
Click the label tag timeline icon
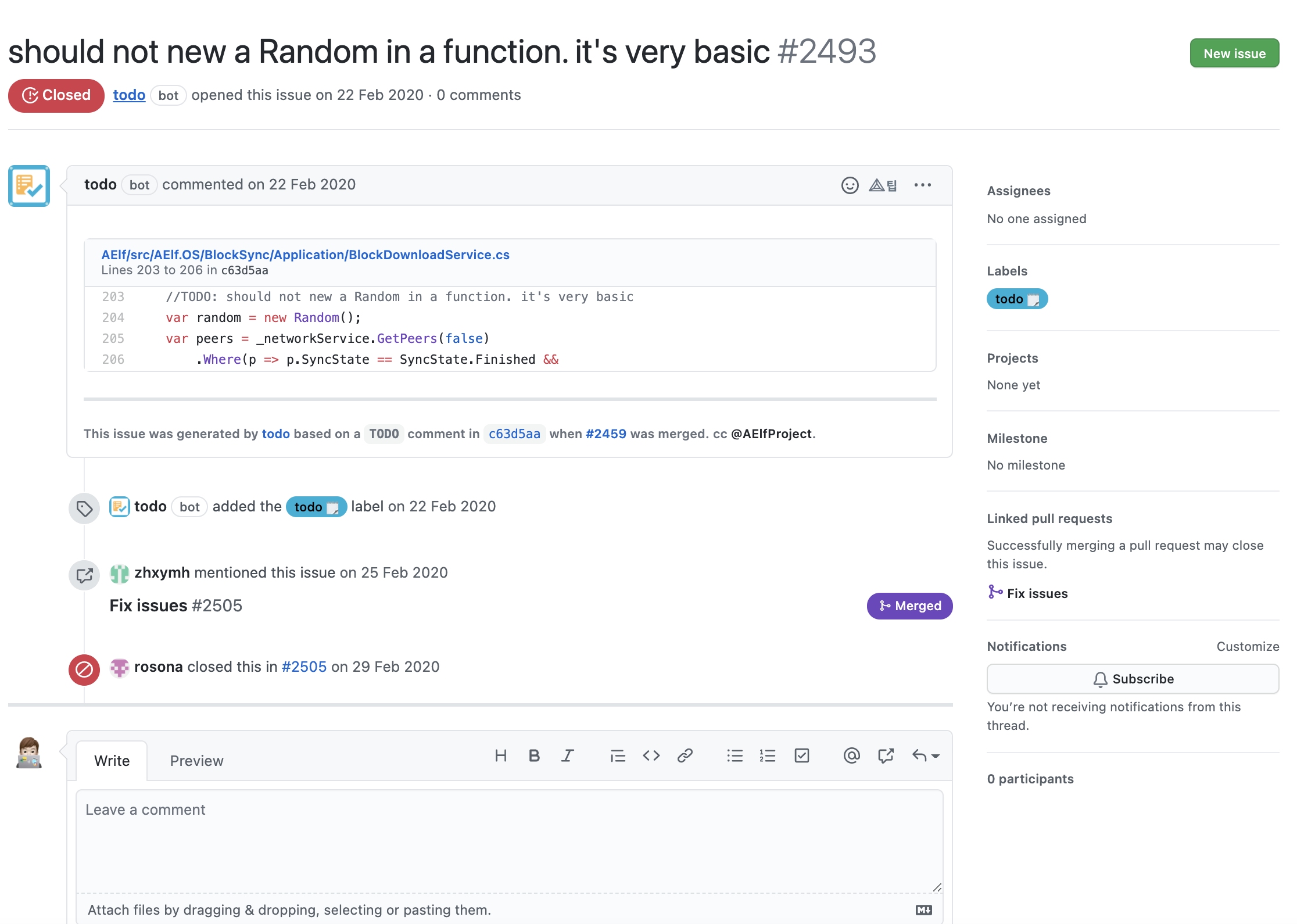pos(84,509)
